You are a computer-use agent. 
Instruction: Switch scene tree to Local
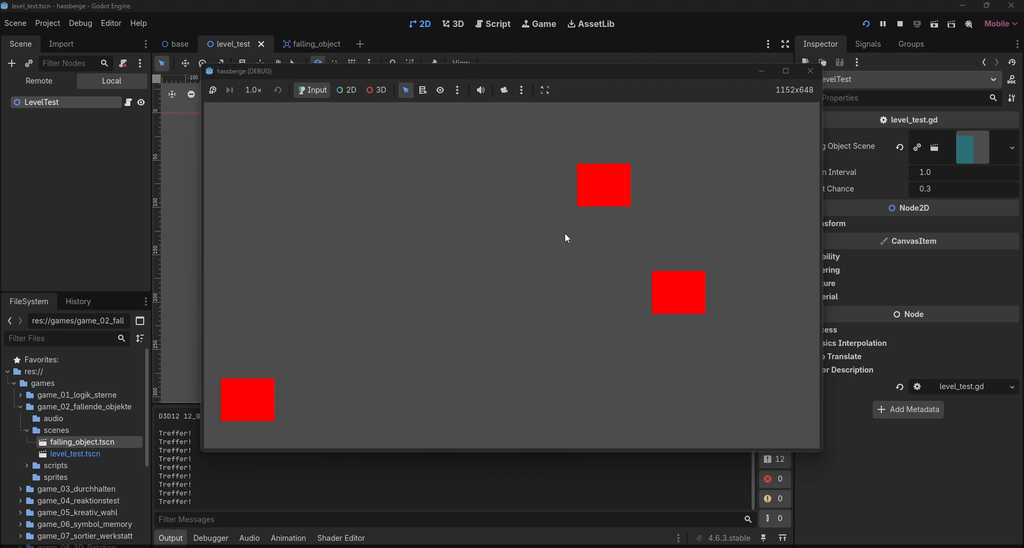(111, 81)
